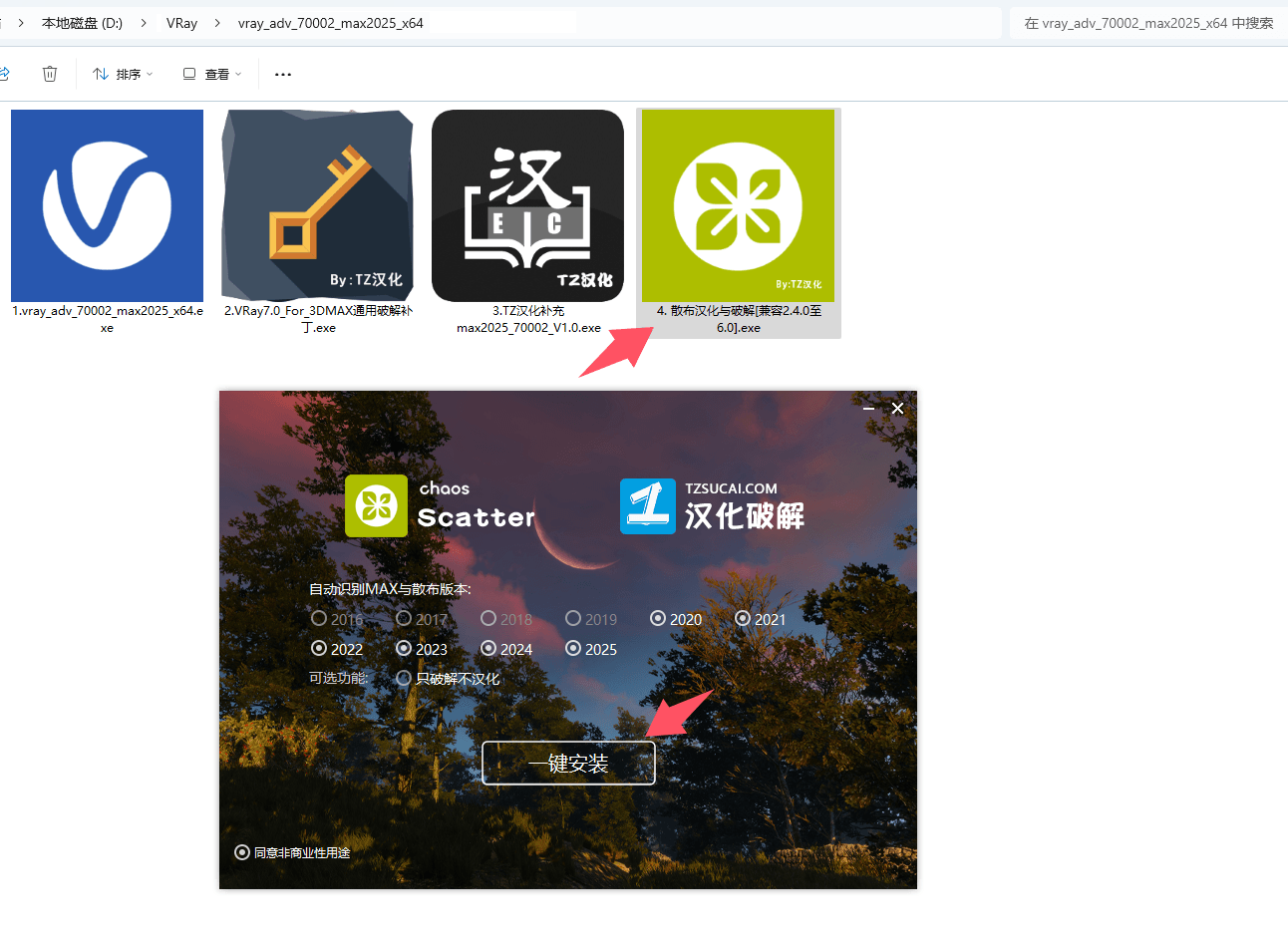Click the 3.TZ汉化补充 max2025_70002_V1.0.exe filename
1288x942 pixels.
[x=528, y=319]
